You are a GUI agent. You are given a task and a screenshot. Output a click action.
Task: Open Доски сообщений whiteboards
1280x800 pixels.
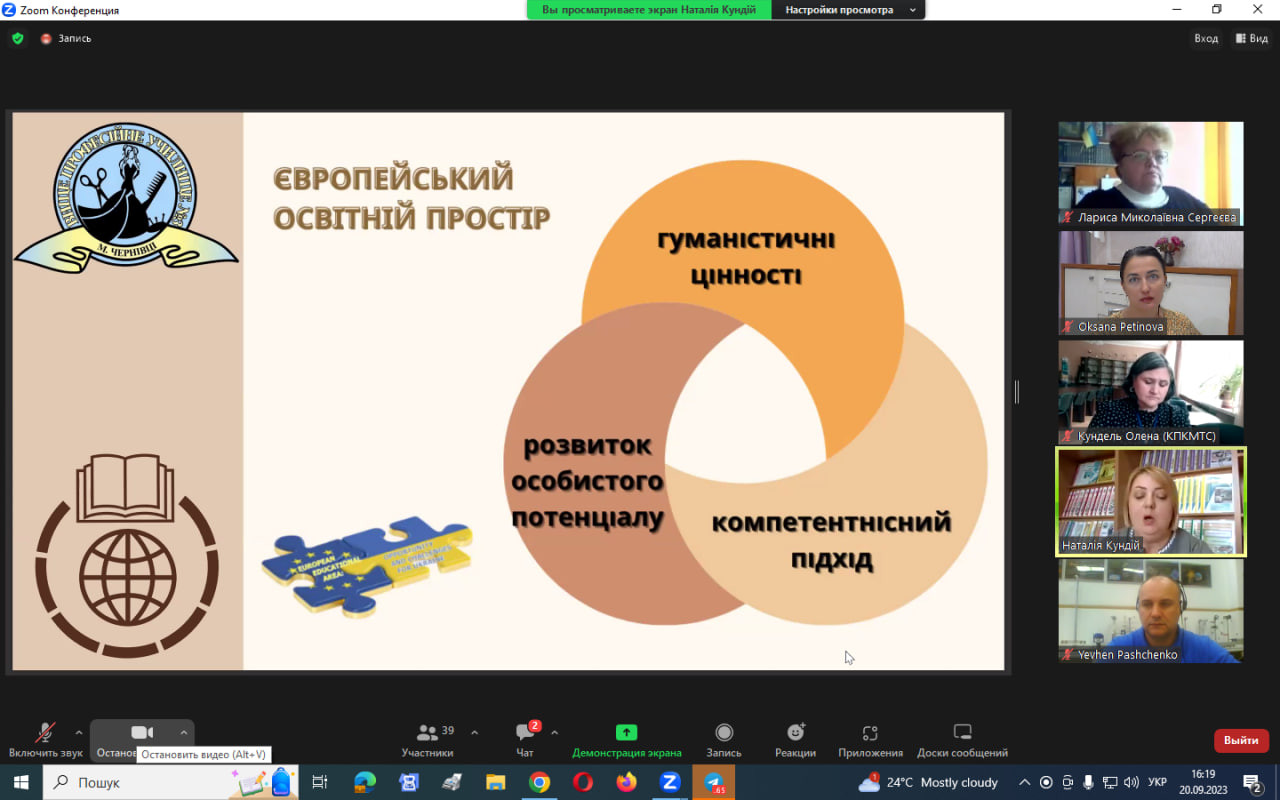pos(962,740)
